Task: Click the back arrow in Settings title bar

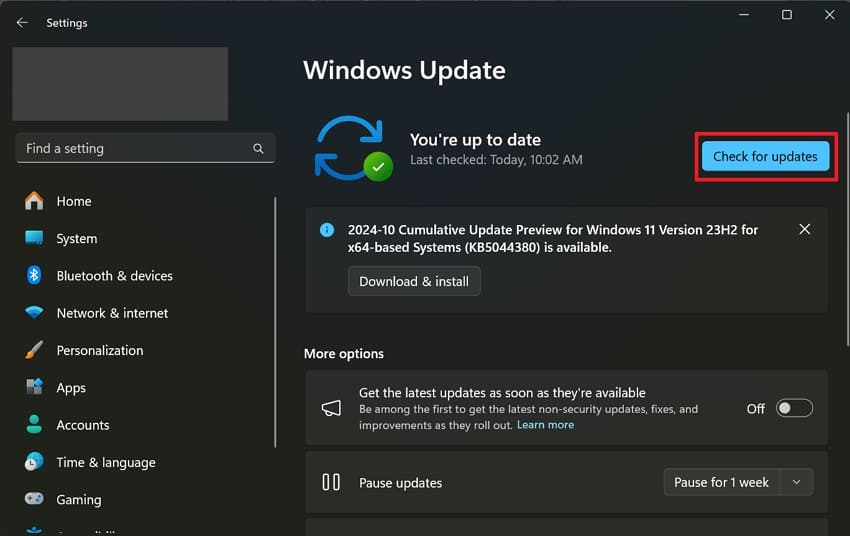Action: pyautogui.click(x=22, y=23)
